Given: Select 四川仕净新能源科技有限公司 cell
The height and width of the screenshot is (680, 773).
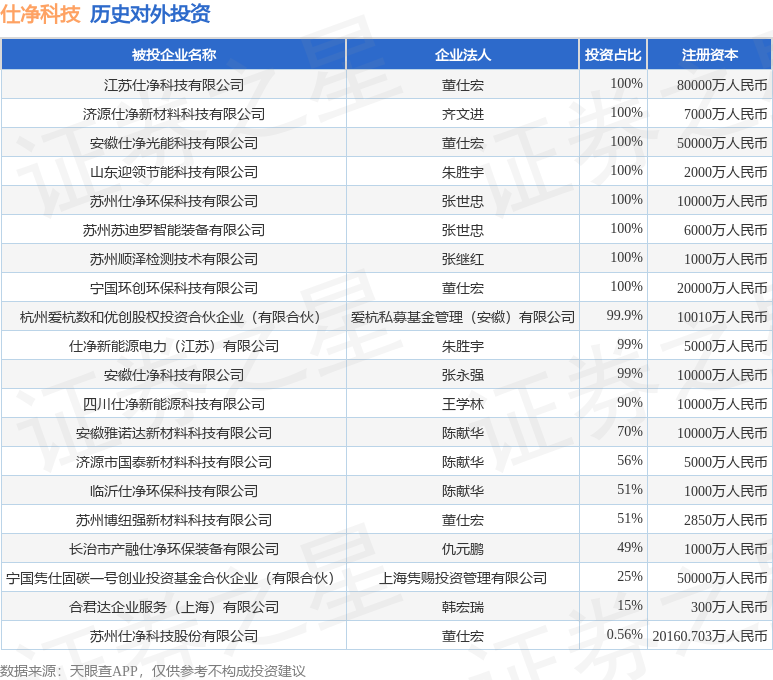Looking at the screenshot, I should pos(174,404).
